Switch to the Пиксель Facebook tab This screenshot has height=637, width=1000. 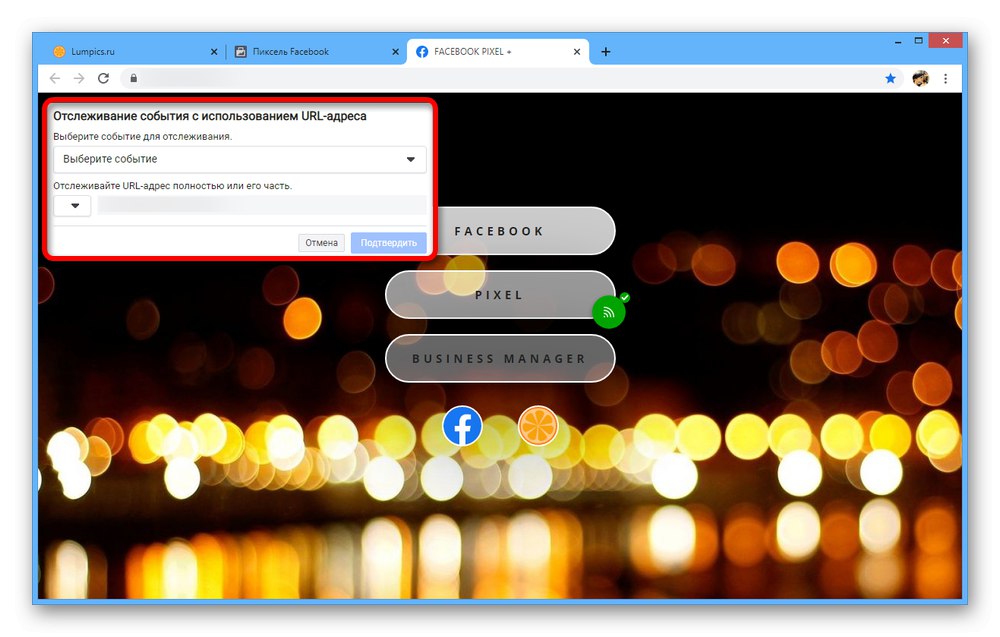point(317,52)
